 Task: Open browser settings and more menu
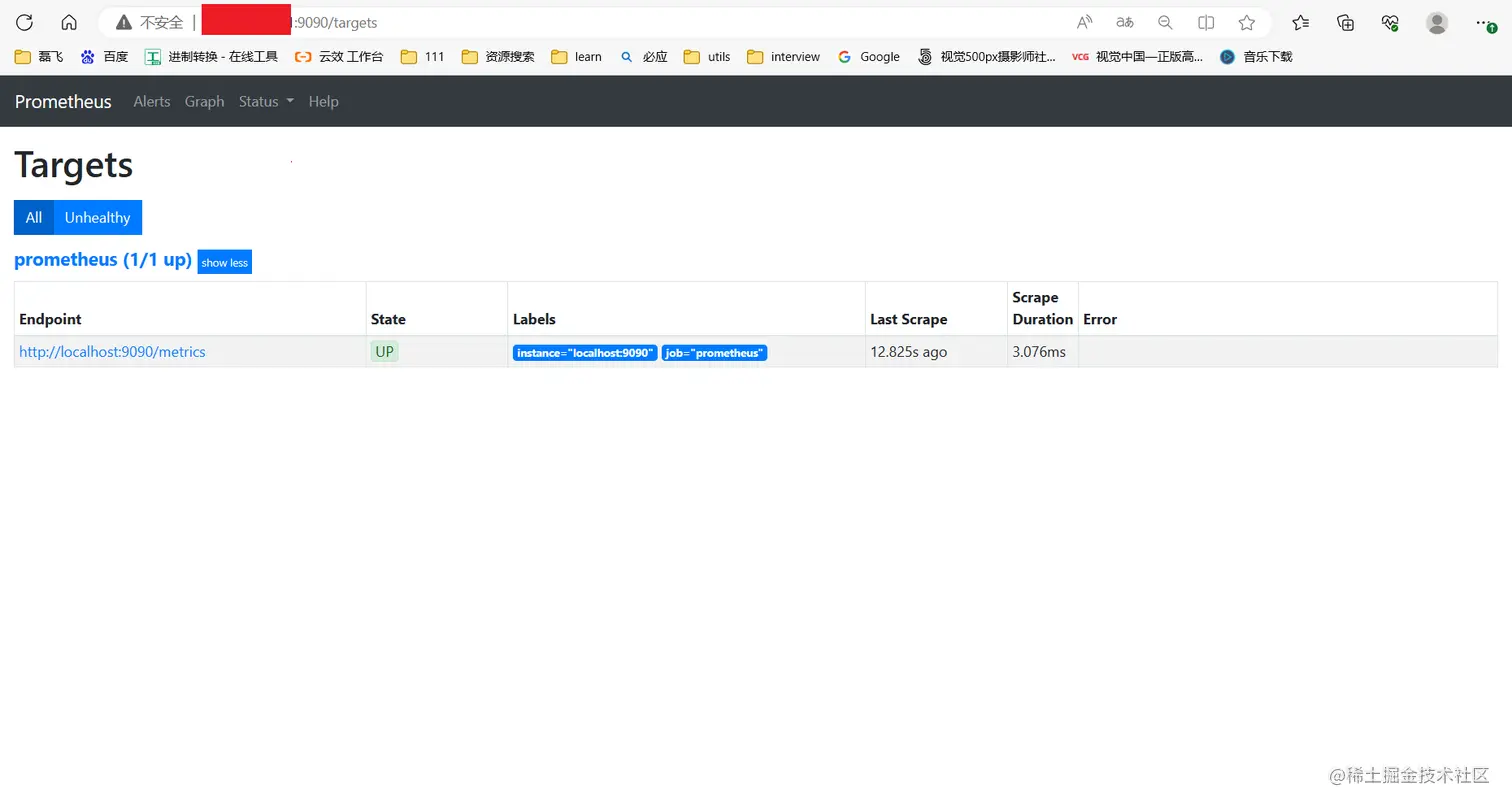click(1485, 22)
